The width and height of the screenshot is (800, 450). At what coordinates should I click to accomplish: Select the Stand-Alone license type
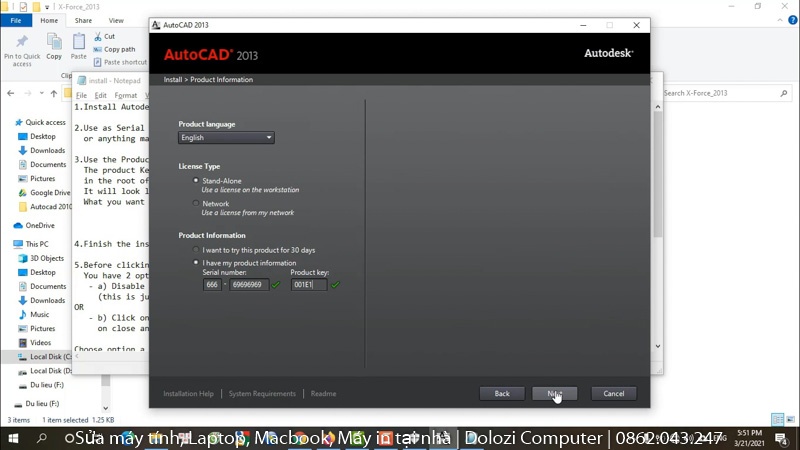tap(196, 180)
